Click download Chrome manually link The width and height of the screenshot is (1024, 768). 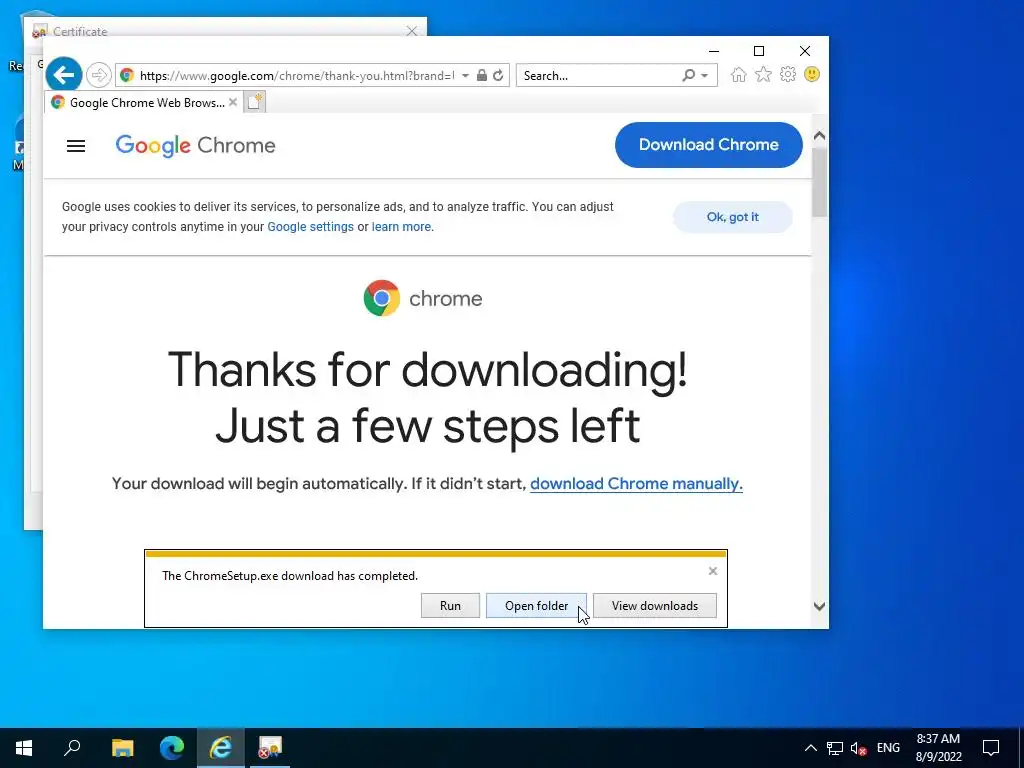636,484
